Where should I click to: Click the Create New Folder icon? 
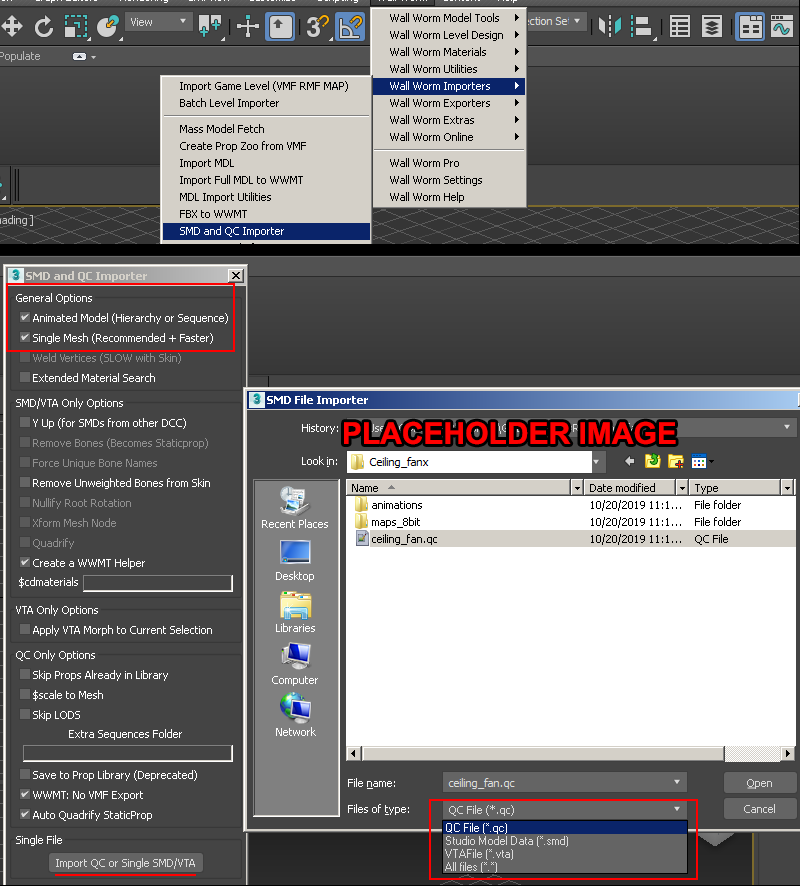click(676, 462)
